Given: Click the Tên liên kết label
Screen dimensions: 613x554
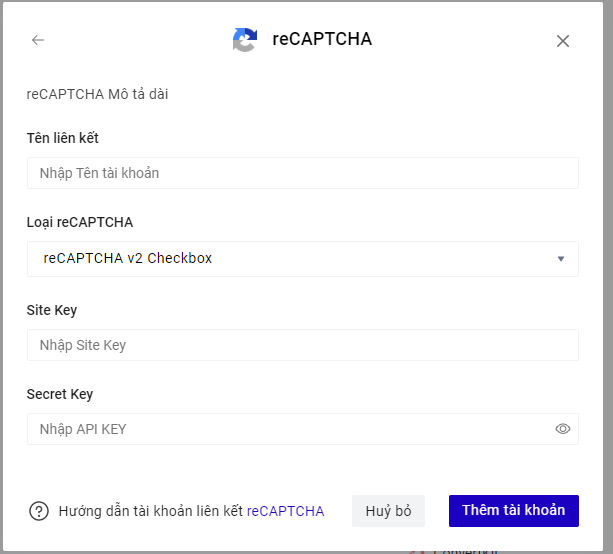Looking at the screenshot, I should tap(62, 138).
